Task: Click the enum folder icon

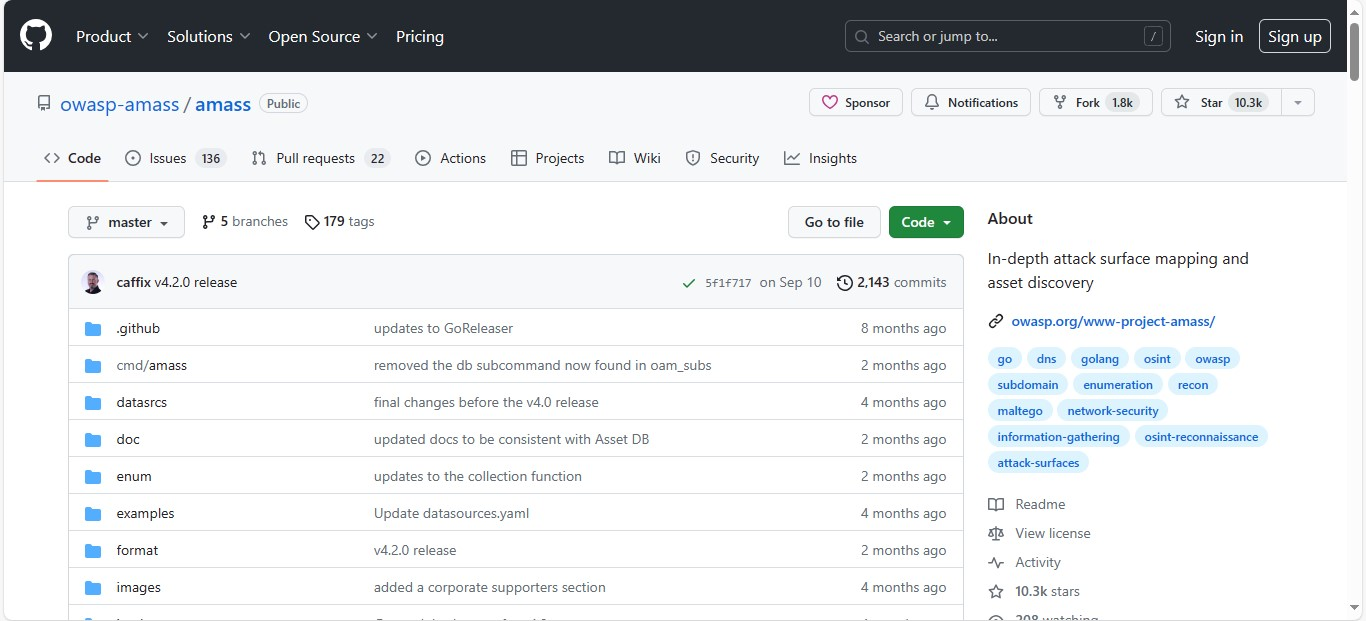Action: [x=93, y=477]
